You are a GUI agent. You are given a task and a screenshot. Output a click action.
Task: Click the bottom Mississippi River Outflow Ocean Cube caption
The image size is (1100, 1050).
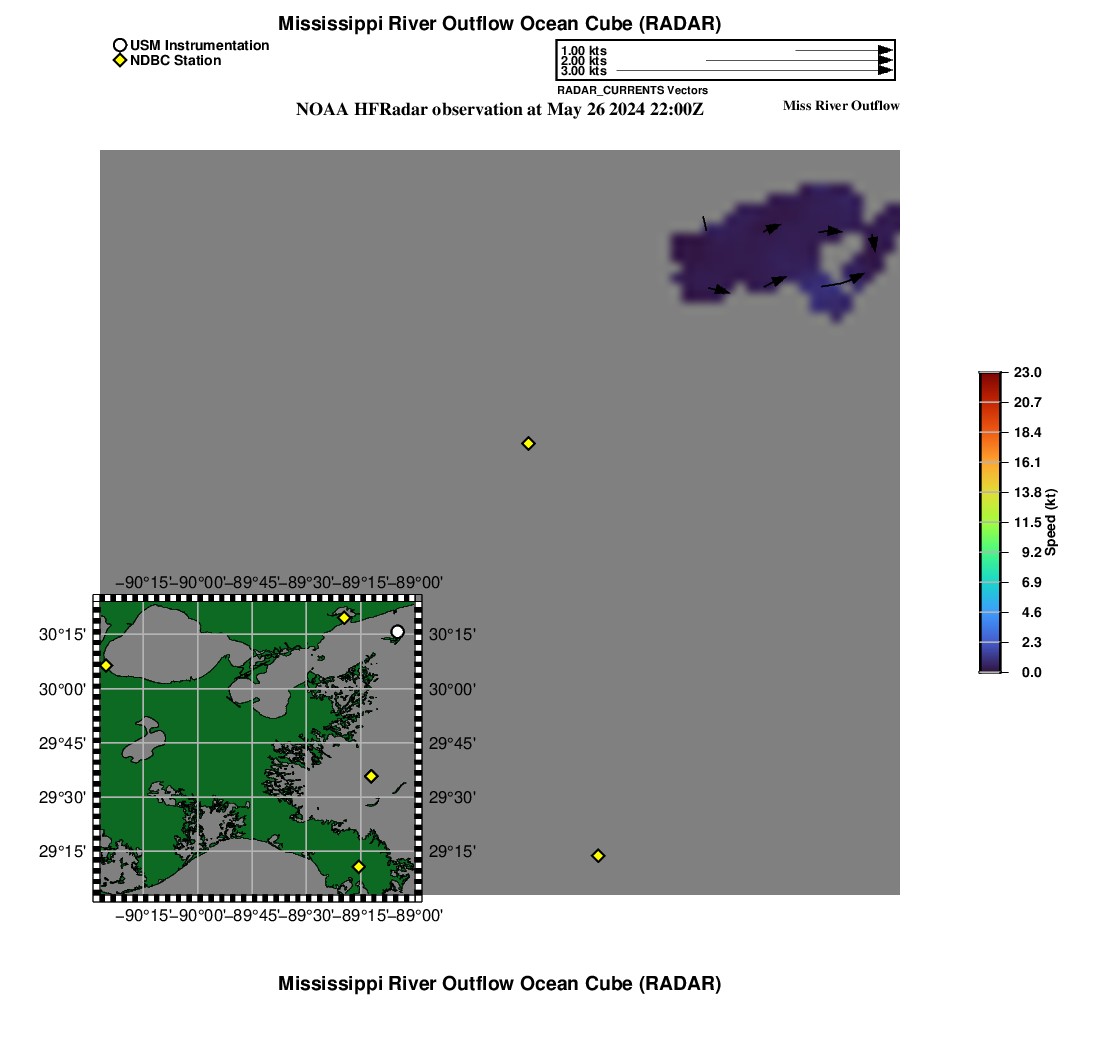click(x=499, y=984)
